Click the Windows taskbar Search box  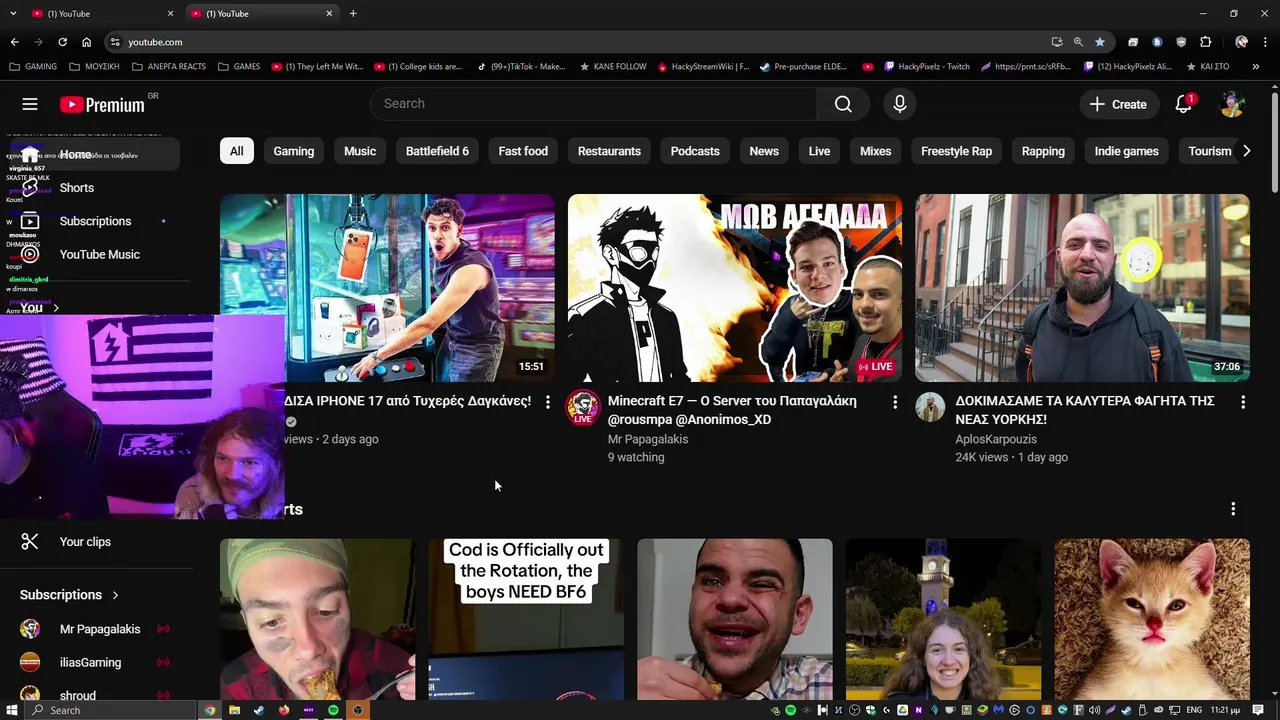tap(110, 710)
